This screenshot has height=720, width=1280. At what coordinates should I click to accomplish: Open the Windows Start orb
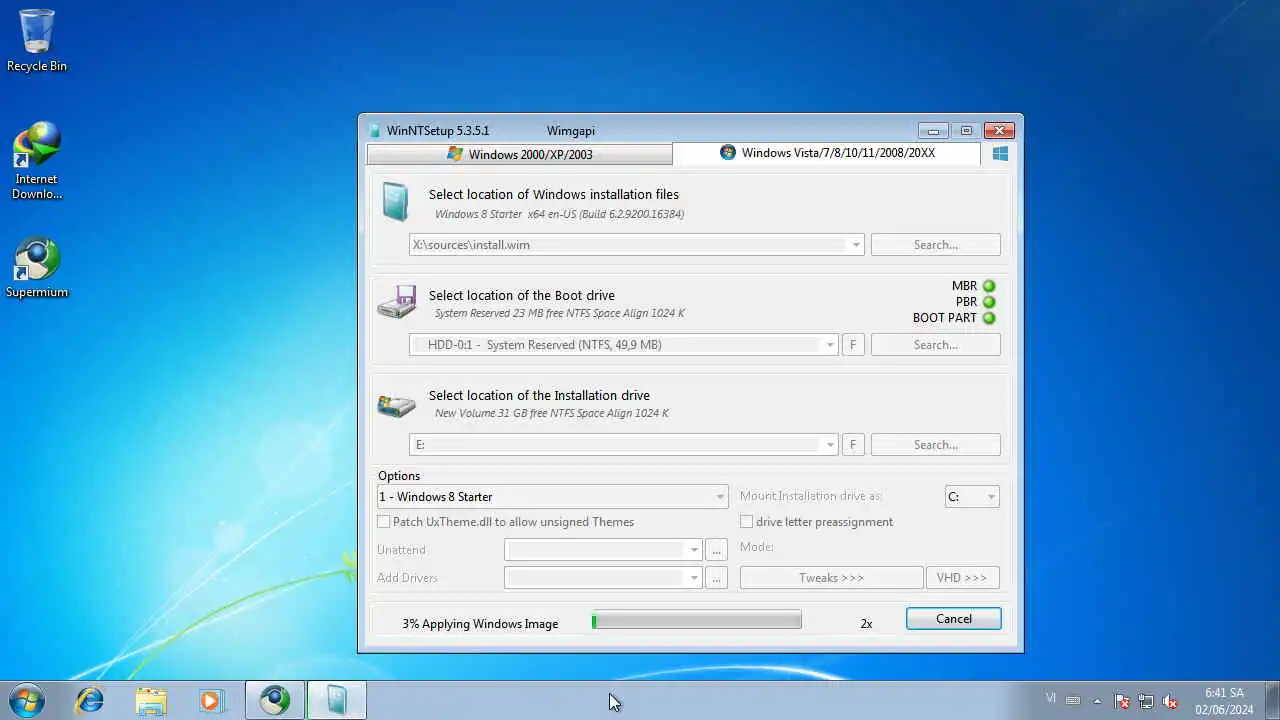click(27, 700)
